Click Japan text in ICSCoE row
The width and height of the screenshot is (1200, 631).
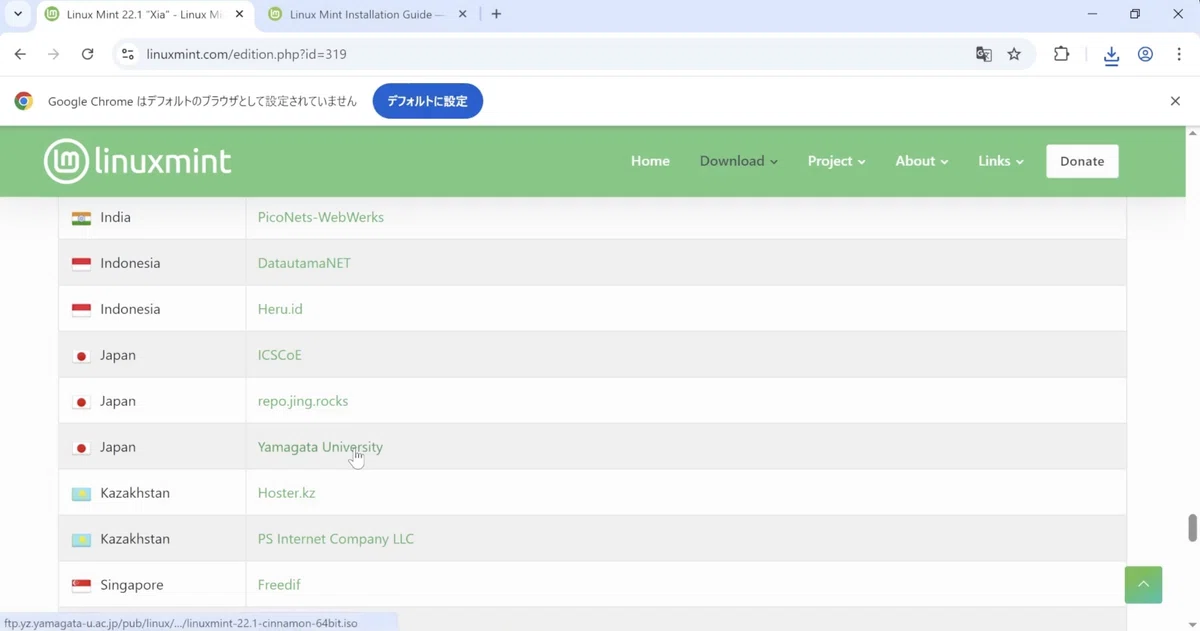pyautogui.click(x=118, y=355)
